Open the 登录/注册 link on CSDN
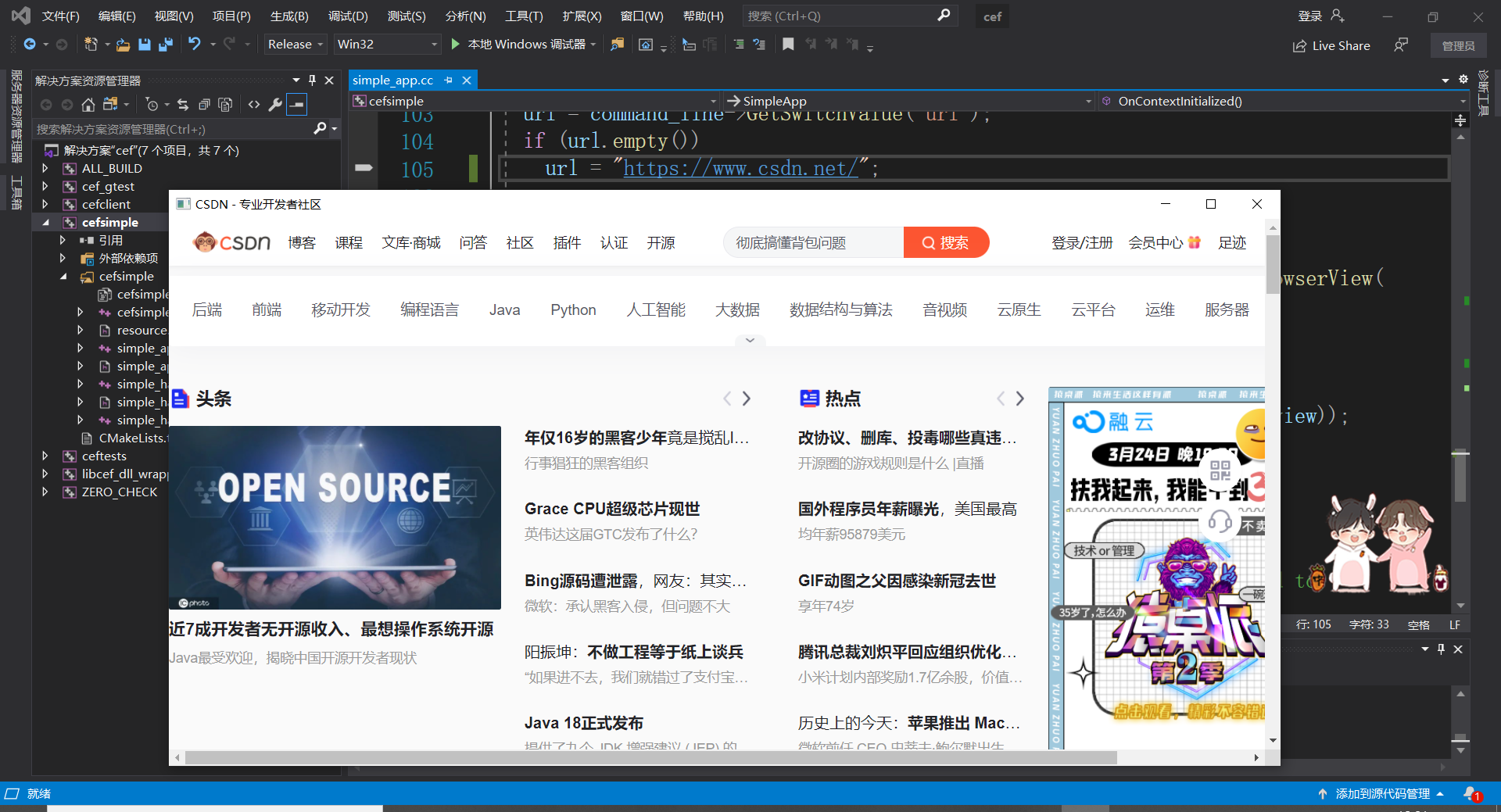This screenshot has height=812, width=1501. (1082, 242)
